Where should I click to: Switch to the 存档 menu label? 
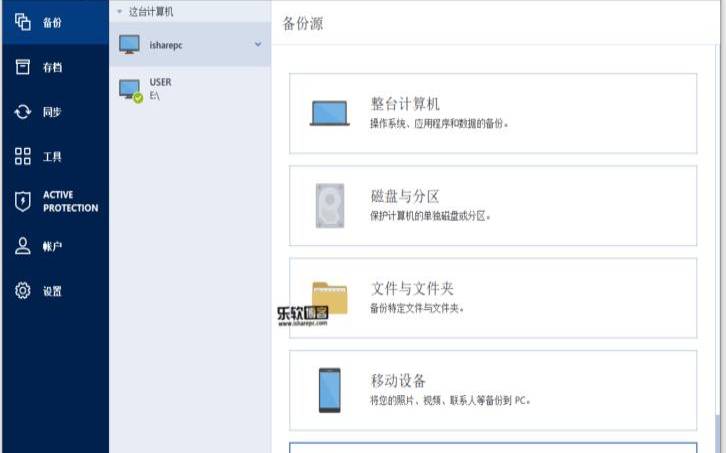pyautogui.click(x=52, y=67)
